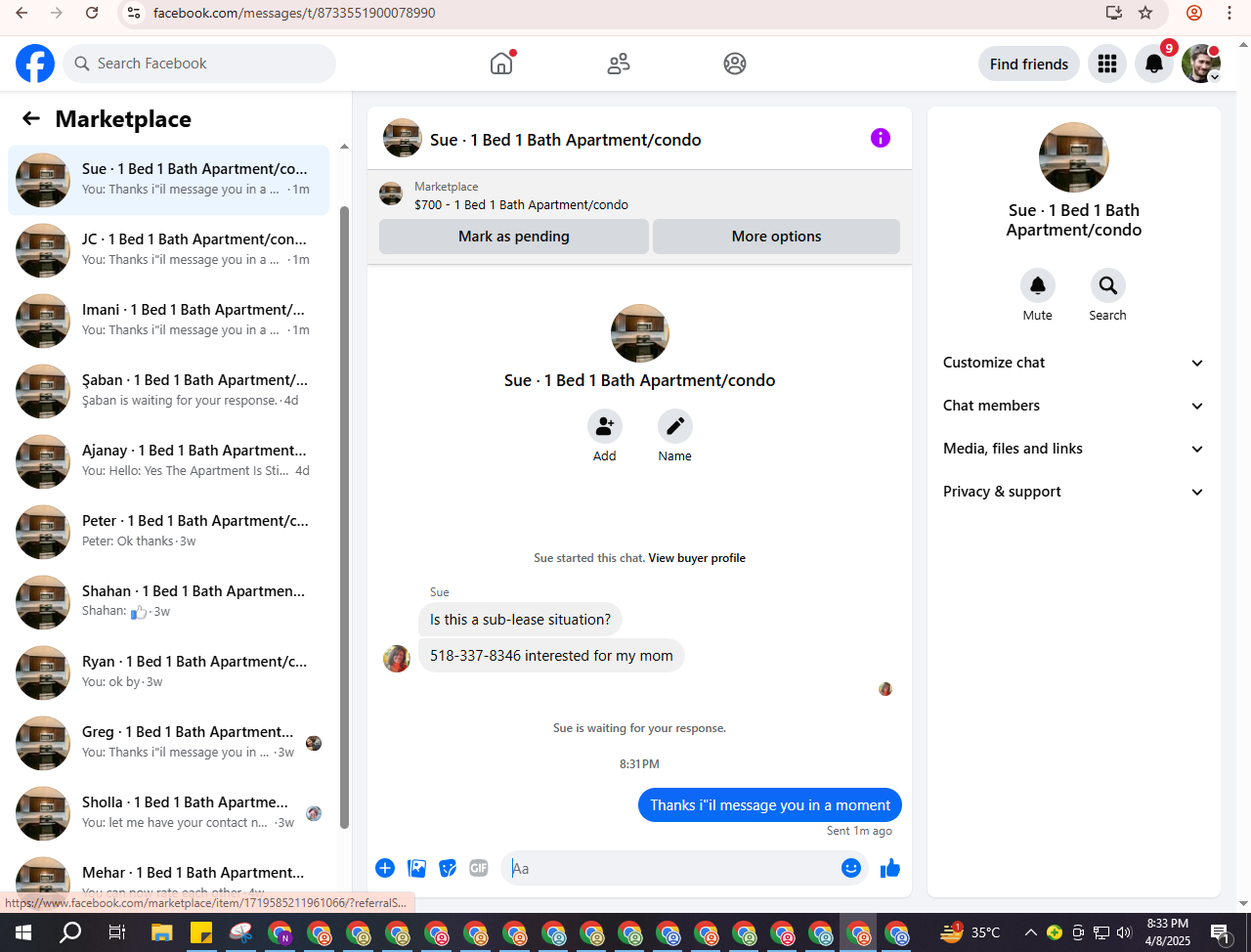Image resolution: width=1251 pixels, height=952 pixels.
Task: Edit the chat name with pencil icon
Action: (x=675, y=426)
